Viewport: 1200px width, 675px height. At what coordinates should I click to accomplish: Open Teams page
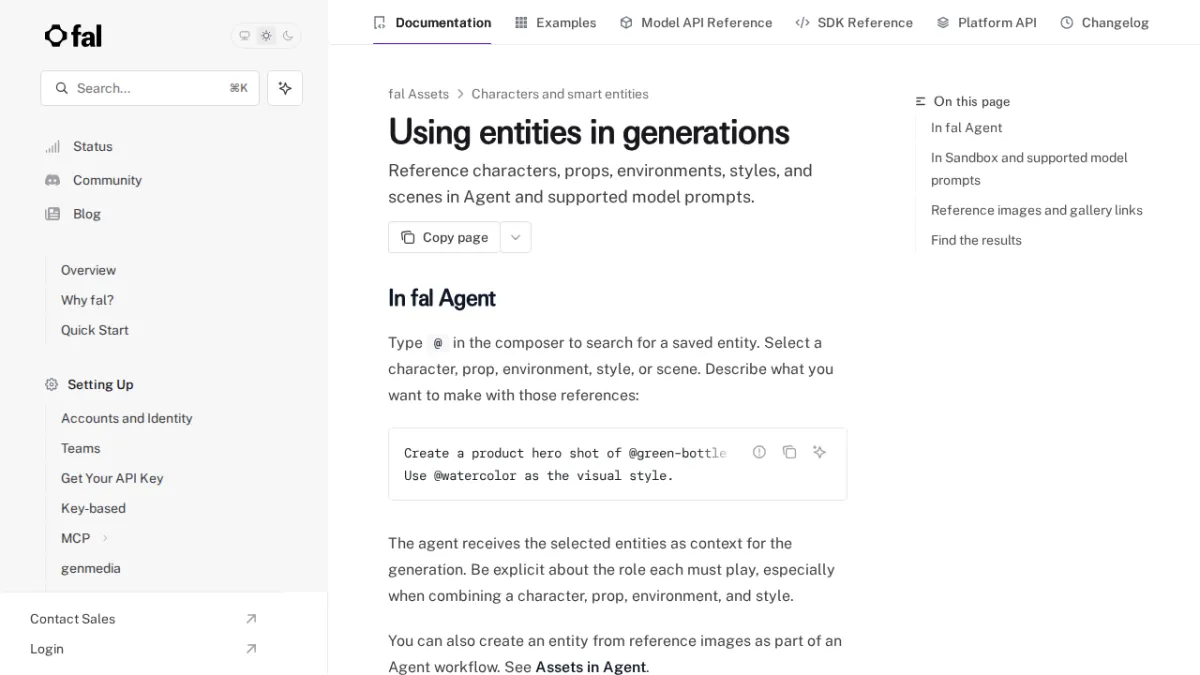tap(80, 448)
